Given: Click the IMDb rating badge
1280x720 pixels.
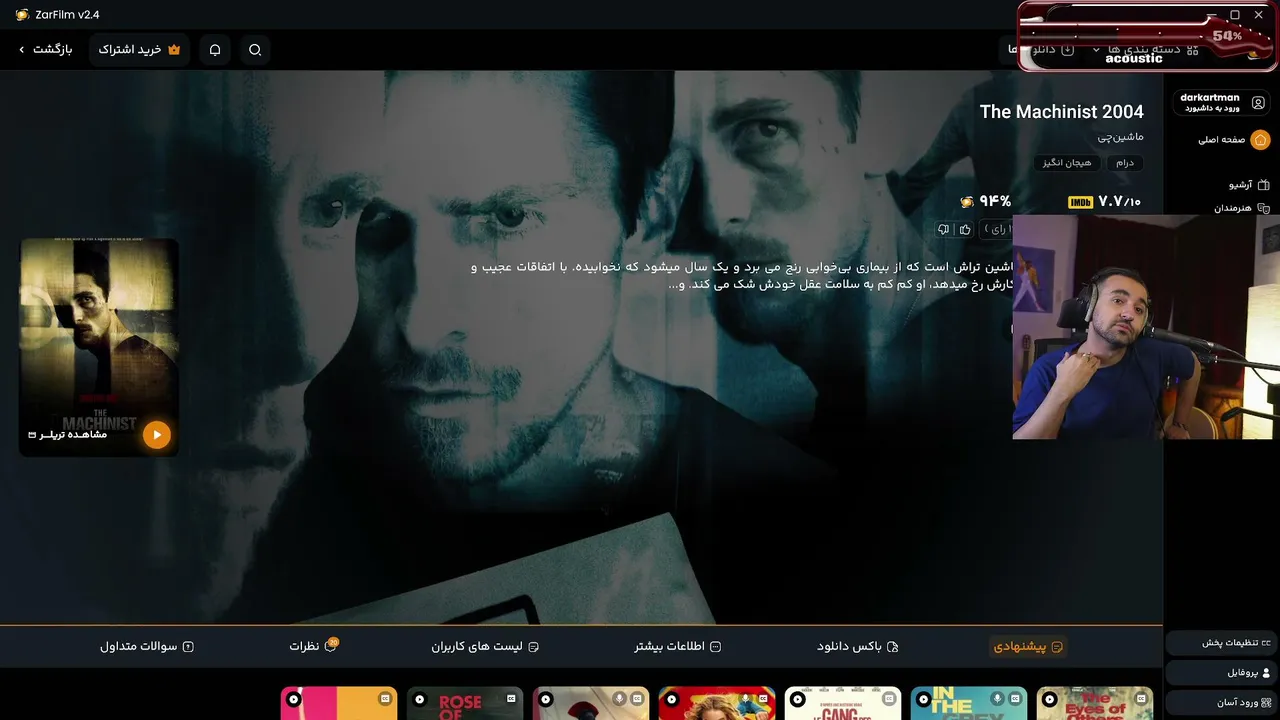Looking at the screenshot, I should [x=1080, y=202].
